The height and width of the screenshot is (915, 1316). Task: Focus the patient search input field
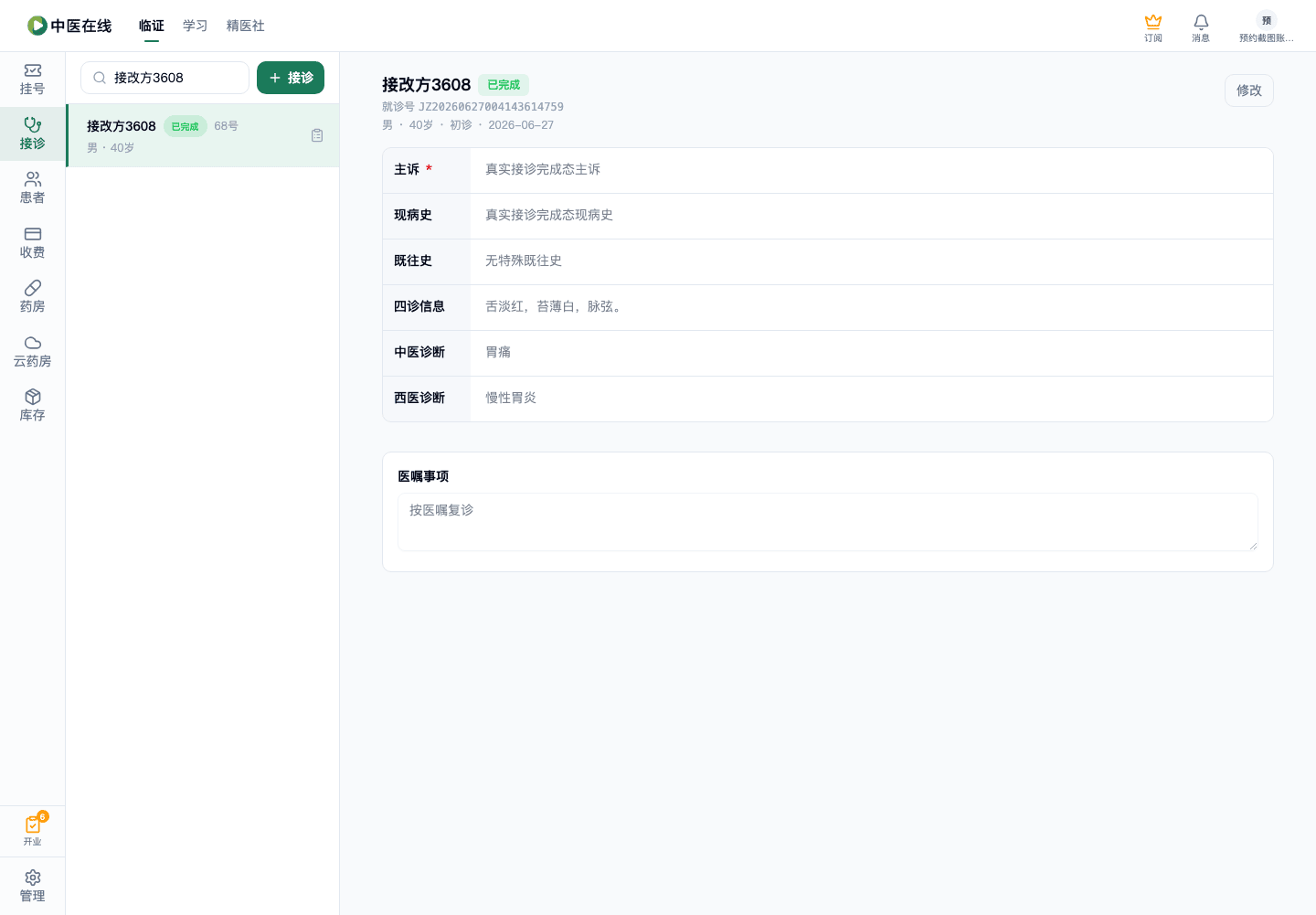click(x=164, y=78)
